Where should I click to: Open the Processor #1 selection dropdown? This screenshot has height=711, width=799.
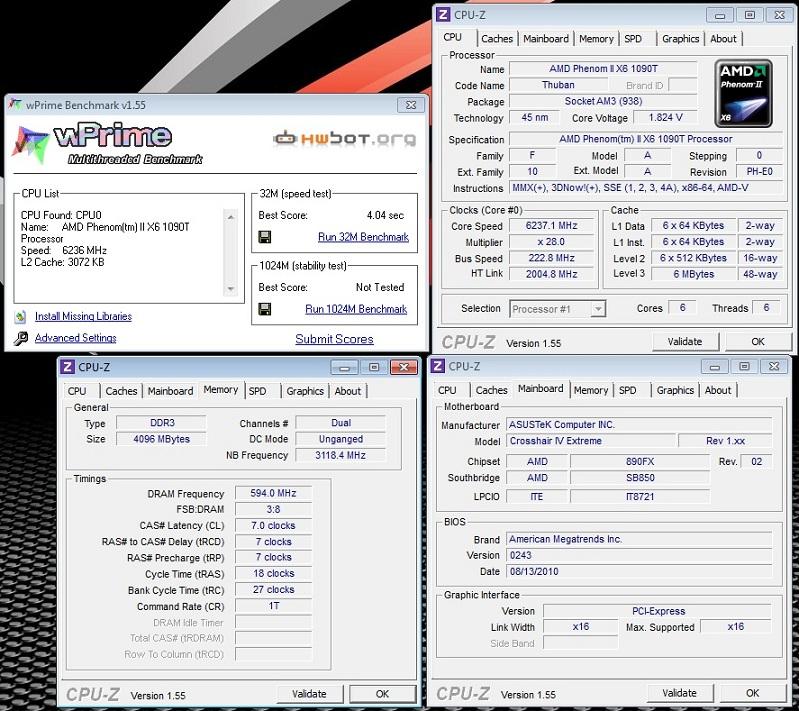coord(598,309)
